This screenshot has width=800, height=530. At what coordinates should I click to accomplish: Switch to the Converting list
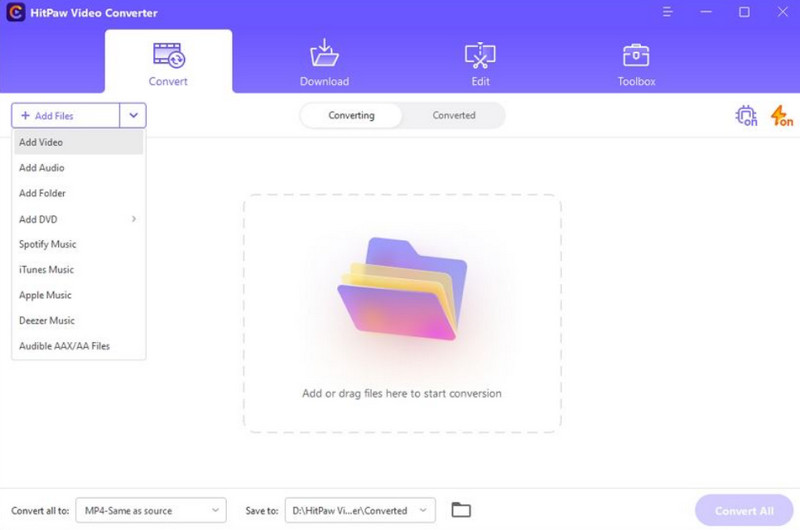(351, 115)
